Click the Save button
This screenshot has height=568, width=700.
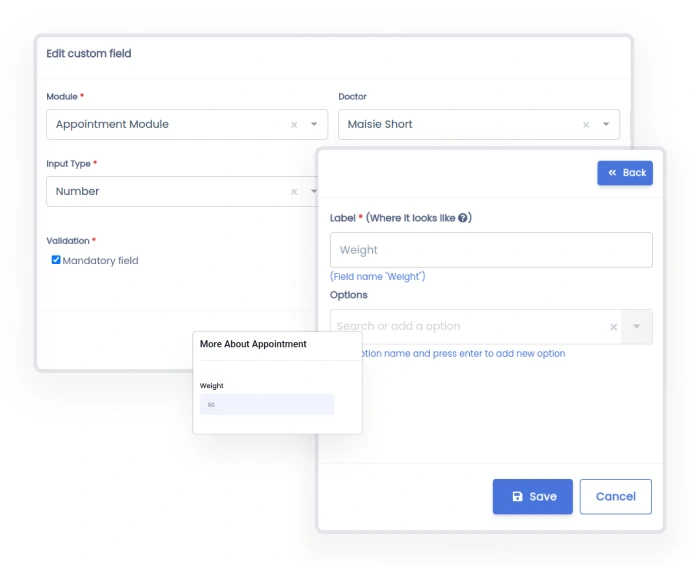pos(532,497)
